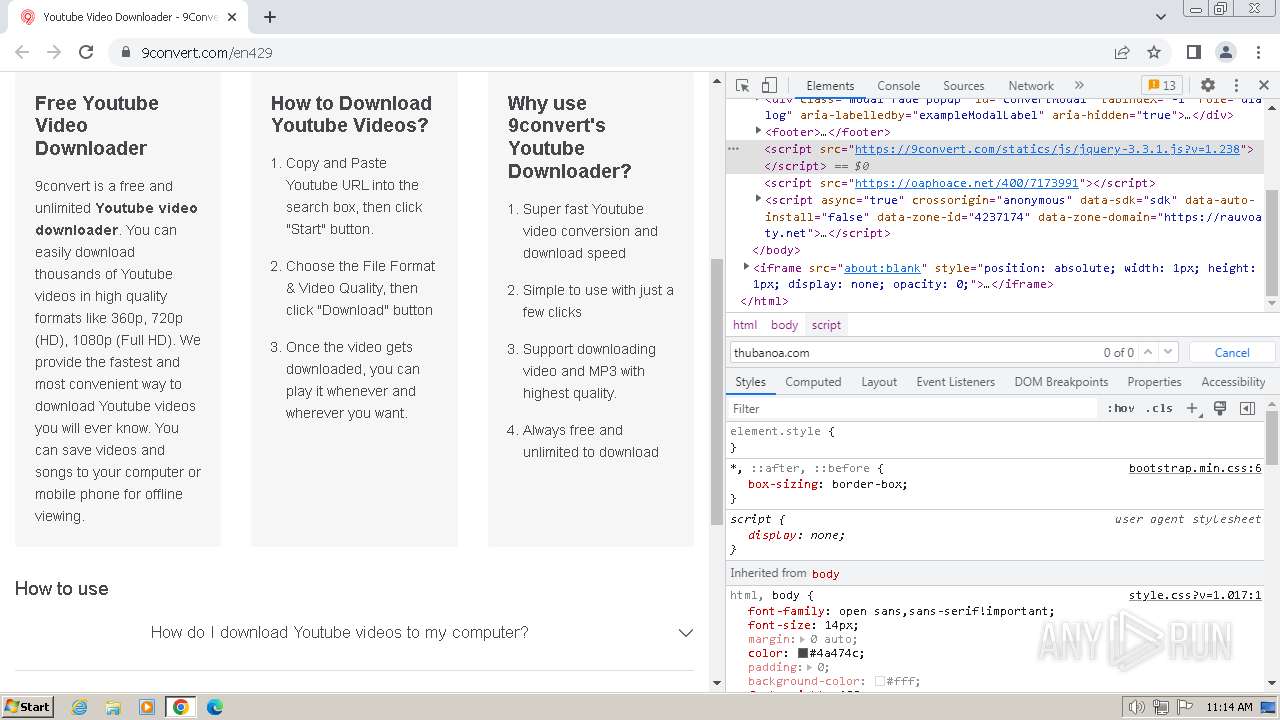Open DevTools settings gear

[1208, 86]
